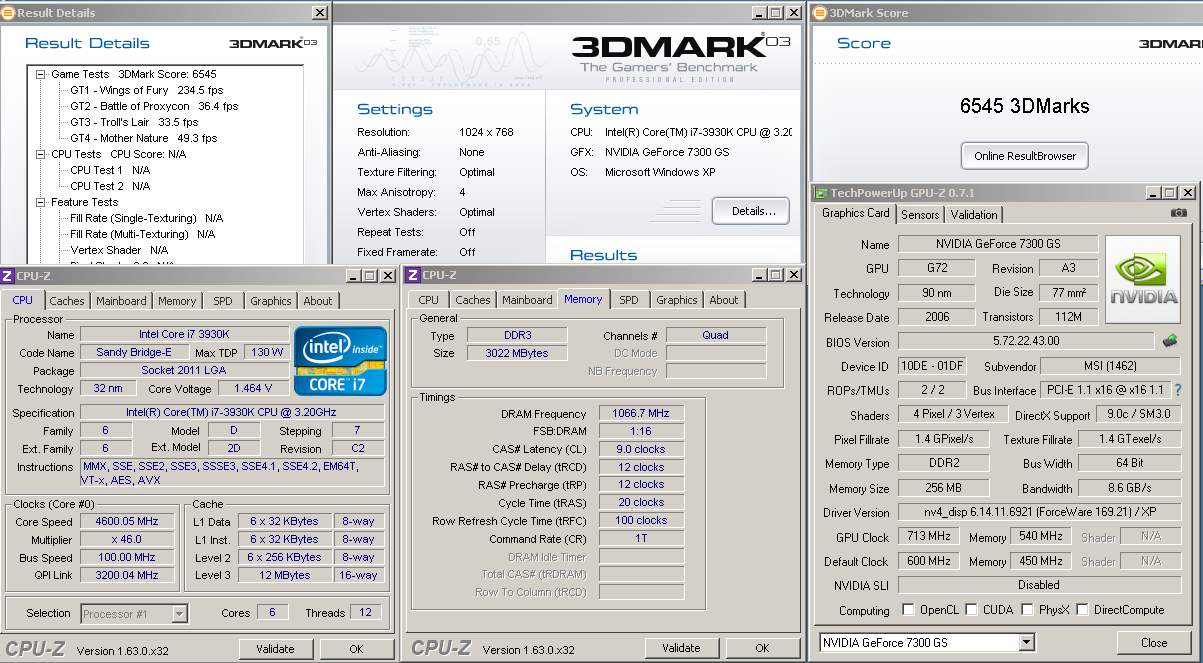Viewport: 1203px width, 663px height.
Task: Click the DRAM Frequency value 1066.7 MHz
Action: 641,414
